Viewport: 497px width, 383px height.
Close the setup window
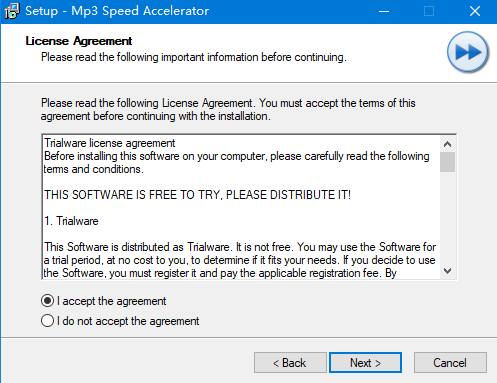(475, 11)
